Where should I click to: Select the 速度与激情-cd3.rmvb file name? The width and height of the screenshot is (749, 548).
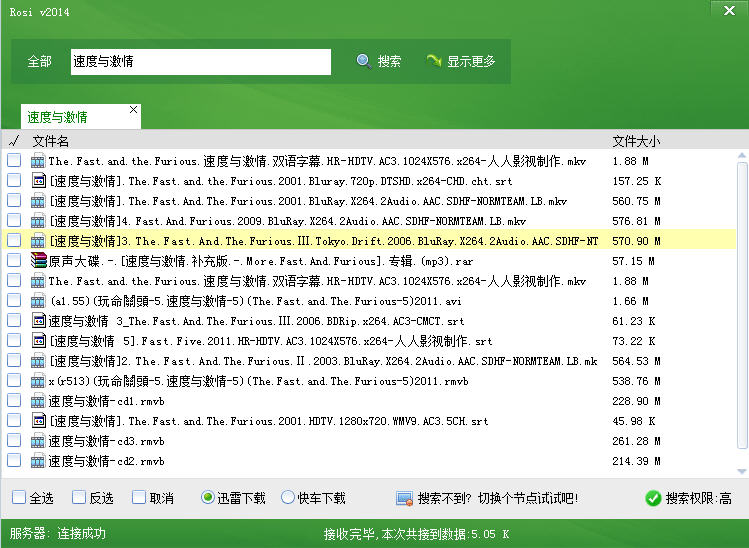click(106, 441)
